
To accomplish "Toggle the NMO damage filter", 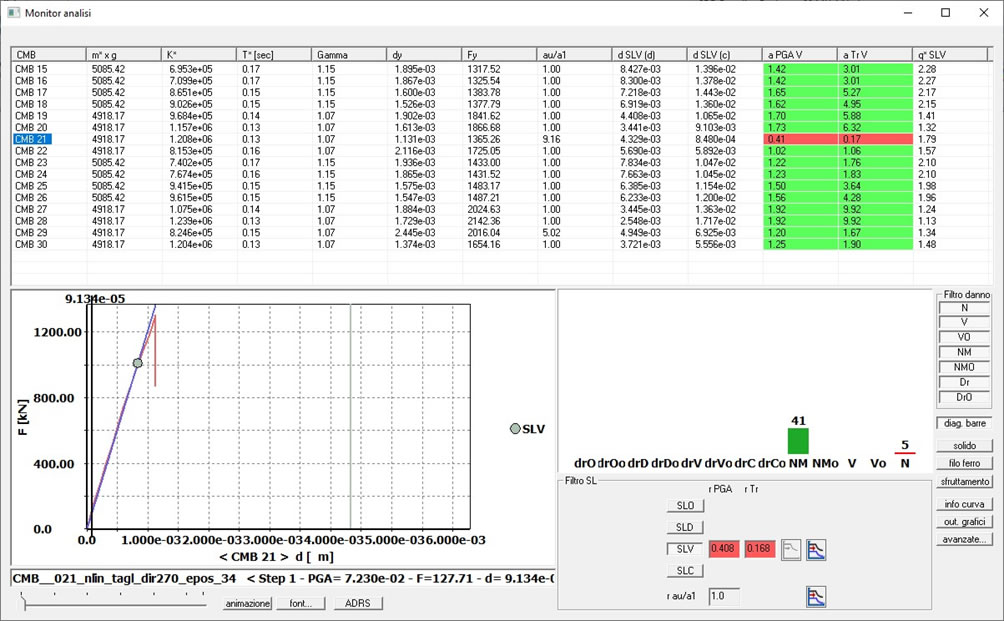I will [x=964, y=367].
